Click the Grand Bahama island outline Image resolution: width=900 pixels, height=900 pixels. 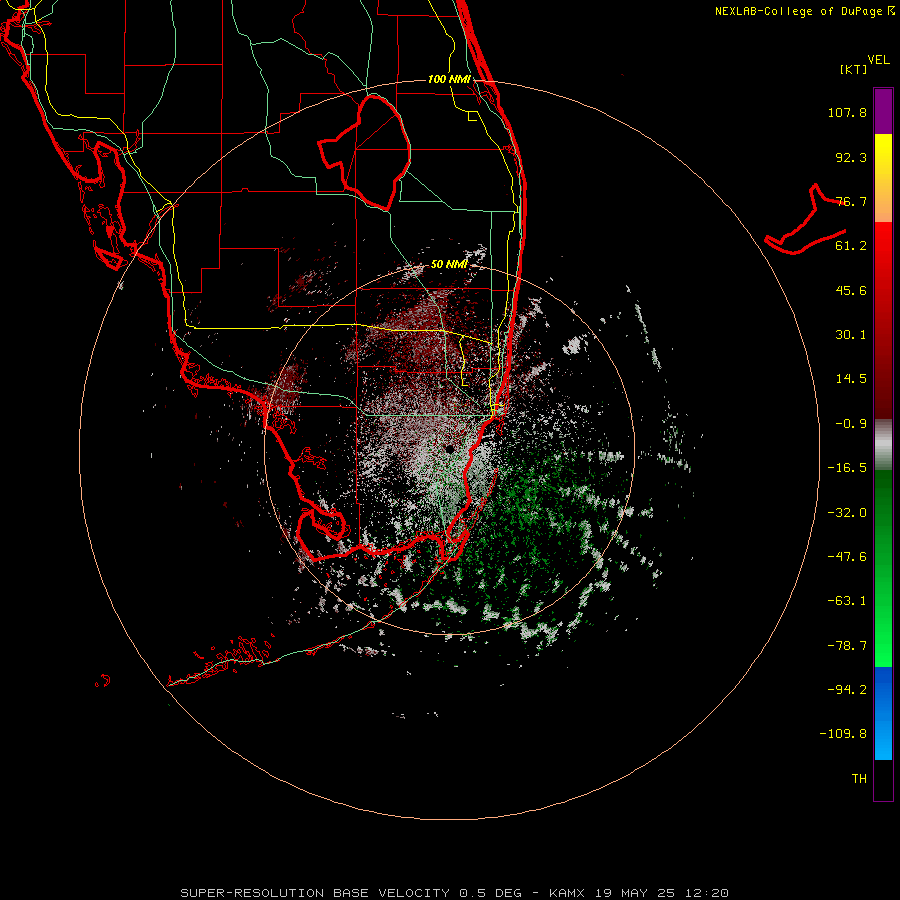(x=805, y=221)
